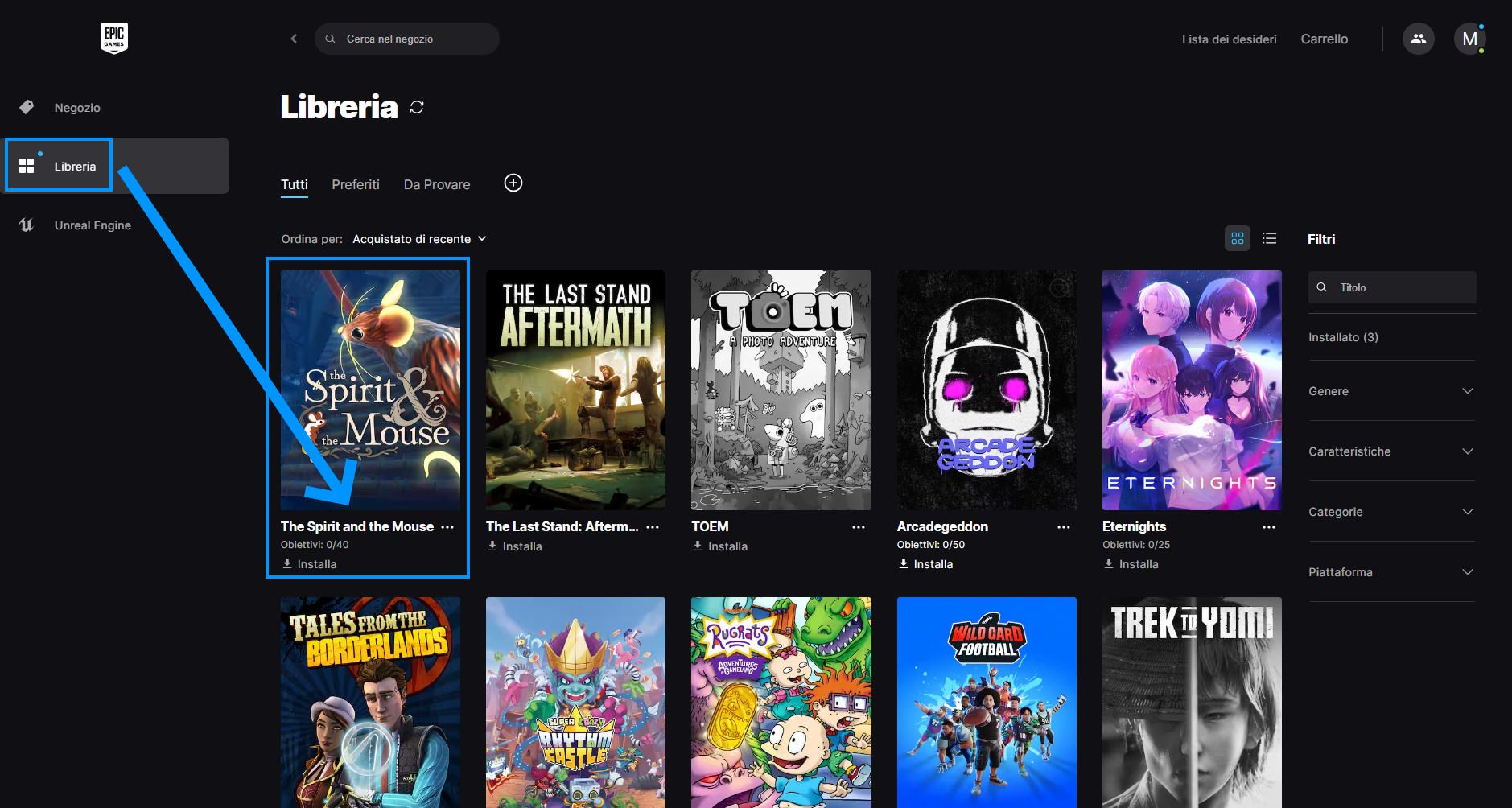Expand the Genere filter
The width and height of the screenshot is (1512, 808).
1391,391
